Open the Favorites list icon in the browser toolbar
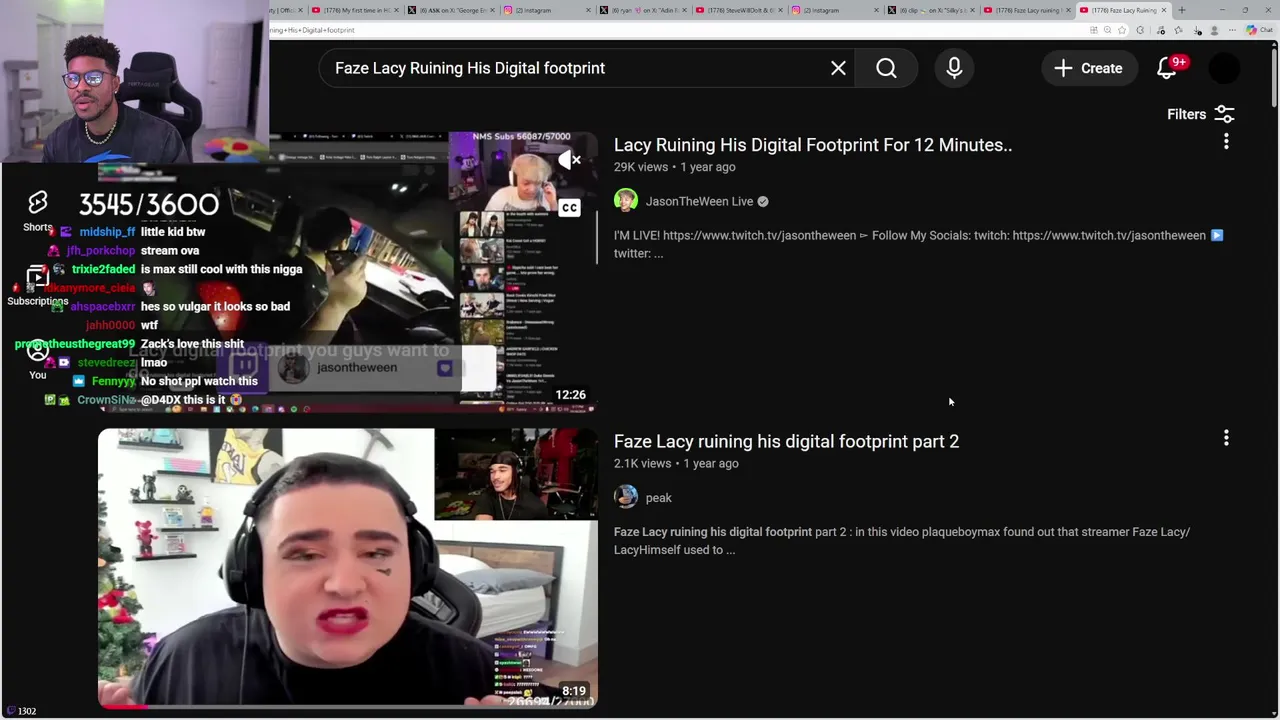 pos(1178,30)
